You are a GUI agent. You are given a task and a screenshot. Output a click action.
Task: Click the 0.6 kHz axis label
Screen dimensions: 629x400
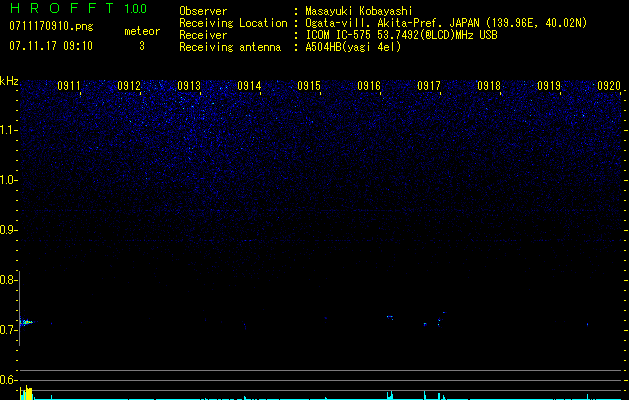coord(8,380)
